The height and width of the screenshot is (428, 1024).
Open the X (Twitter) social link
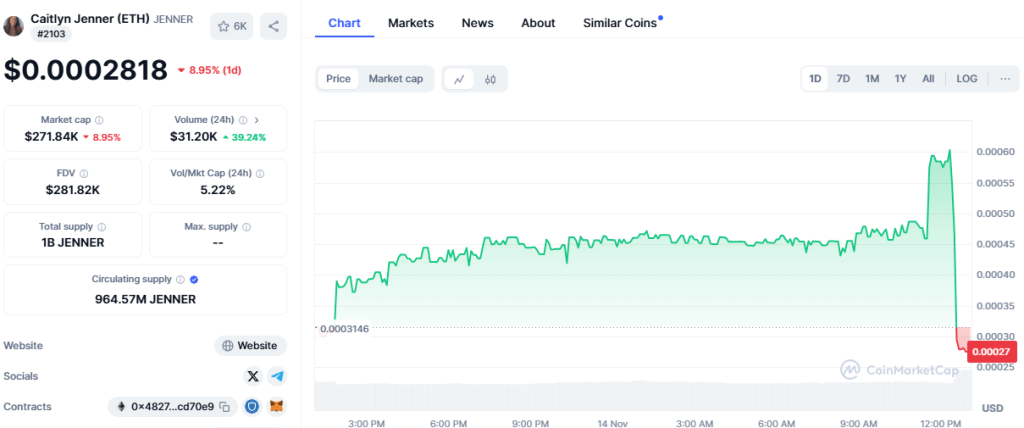(252, 376)
